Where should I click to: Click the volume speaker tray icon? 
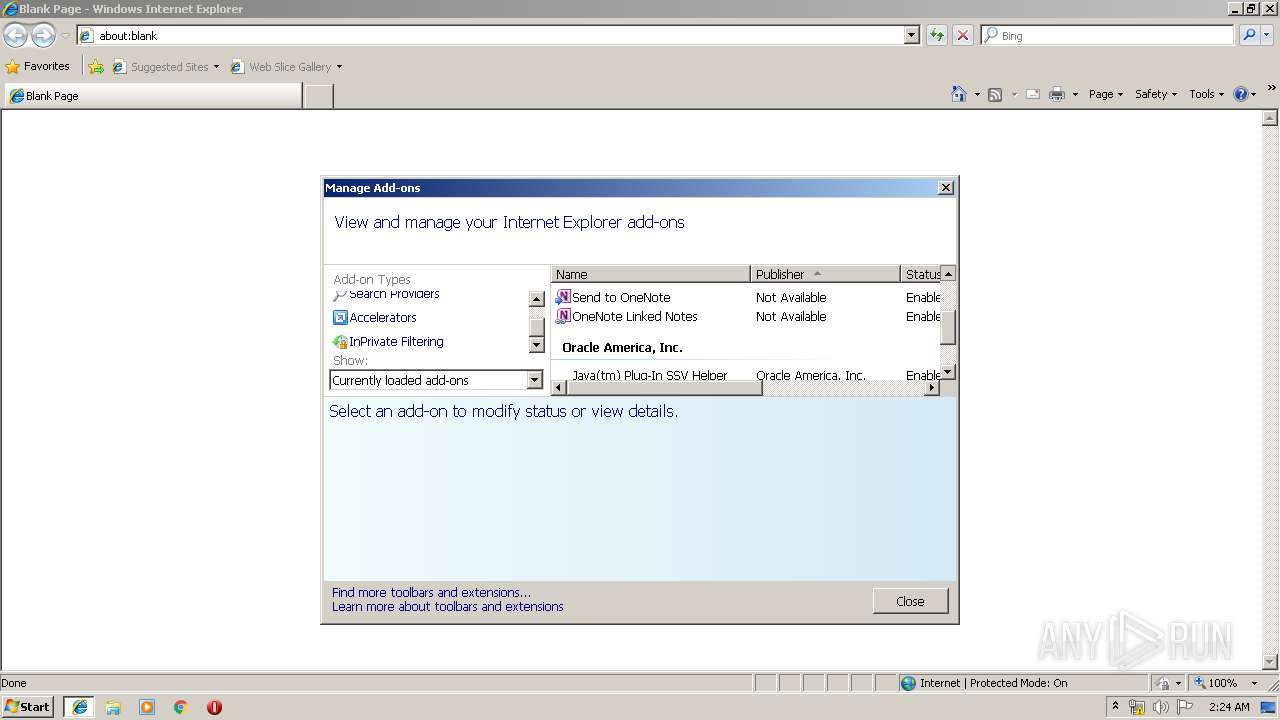coord(1161,707)
